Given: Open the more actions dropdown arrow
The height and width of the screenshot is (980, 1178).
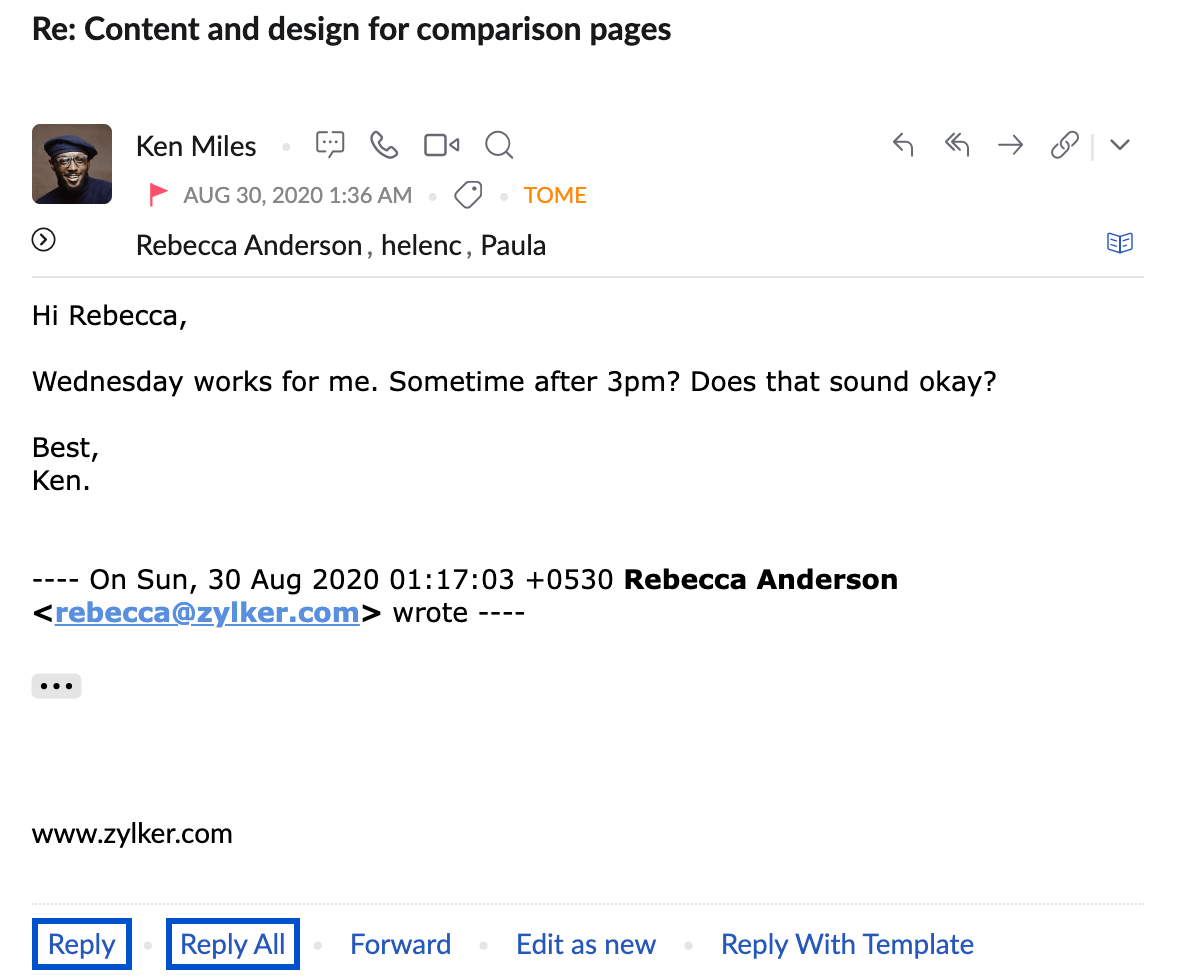Looking at the screenshot, I should pyautogui.click(x=1120, y=145).
